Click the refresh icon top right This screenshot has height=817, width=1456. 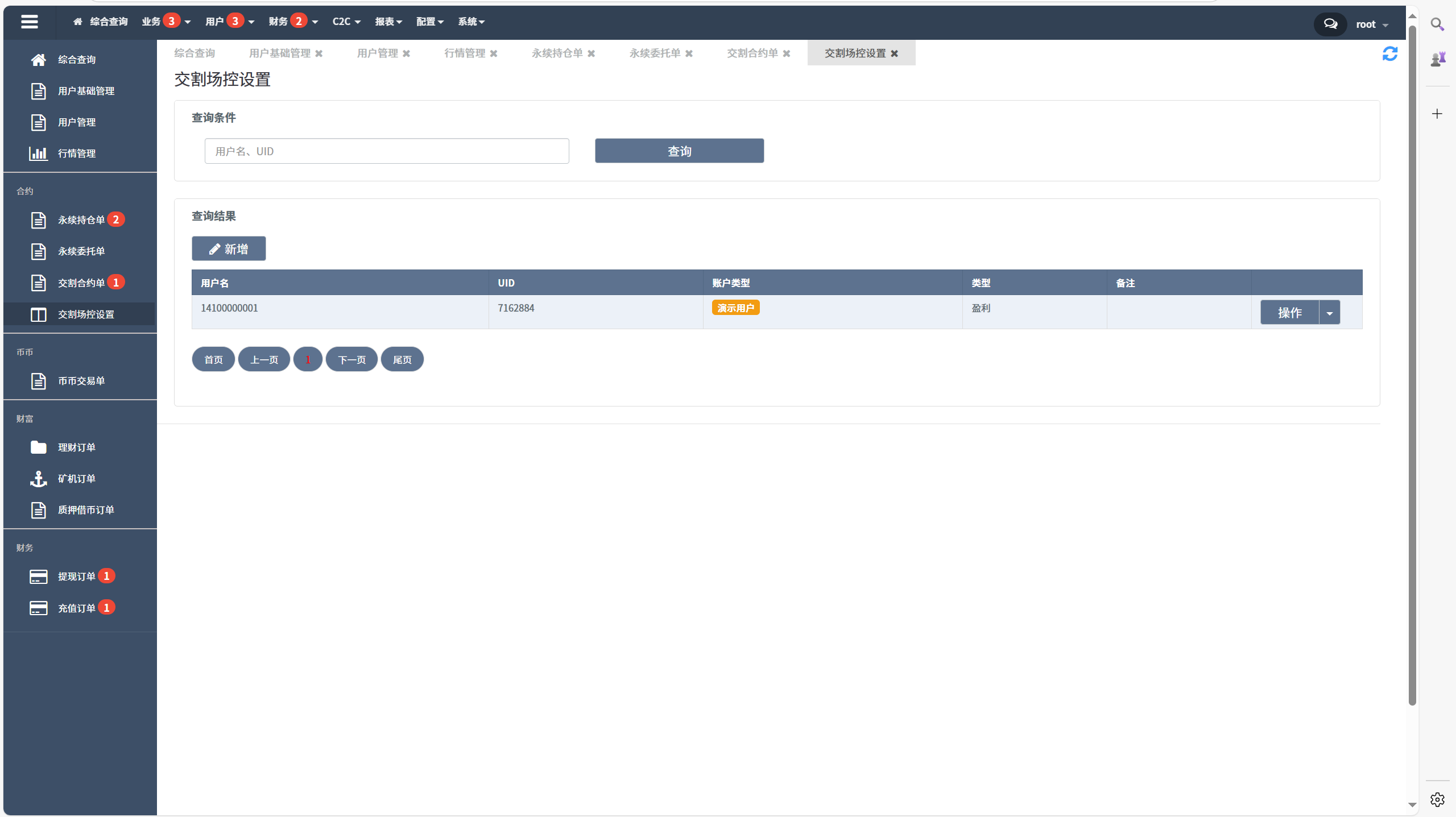(x=1390, y=54)
